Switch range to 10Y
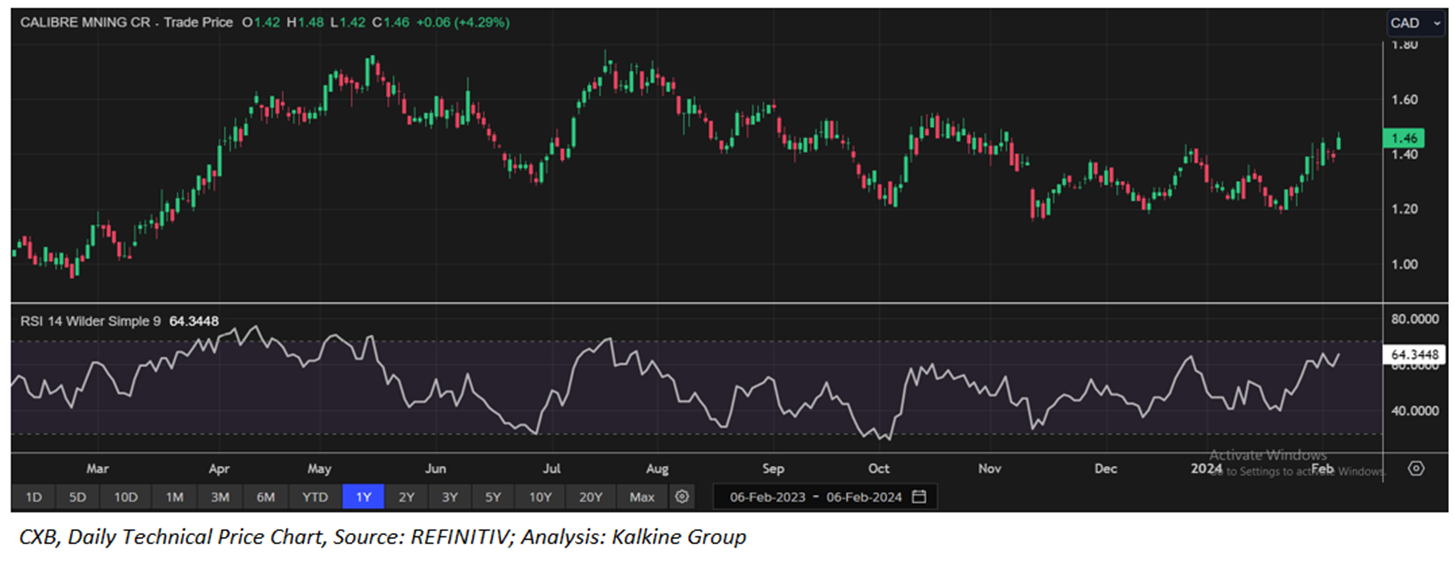 coord(541,497)
